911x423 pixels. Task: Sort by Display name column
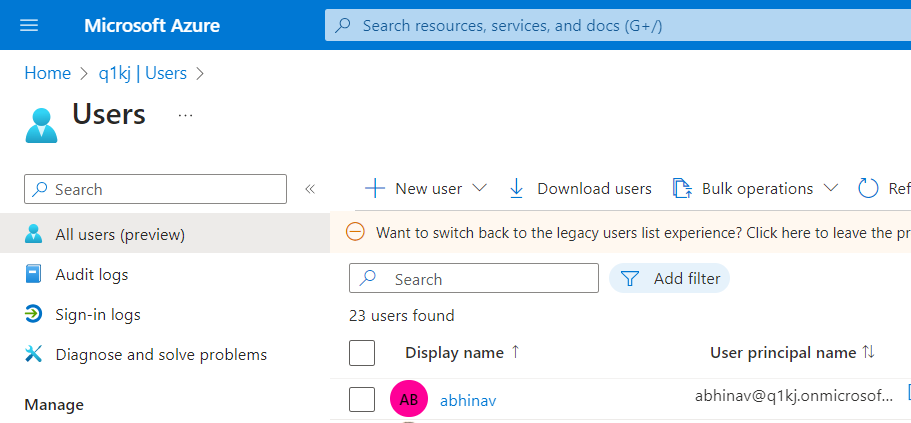(454, 353)
